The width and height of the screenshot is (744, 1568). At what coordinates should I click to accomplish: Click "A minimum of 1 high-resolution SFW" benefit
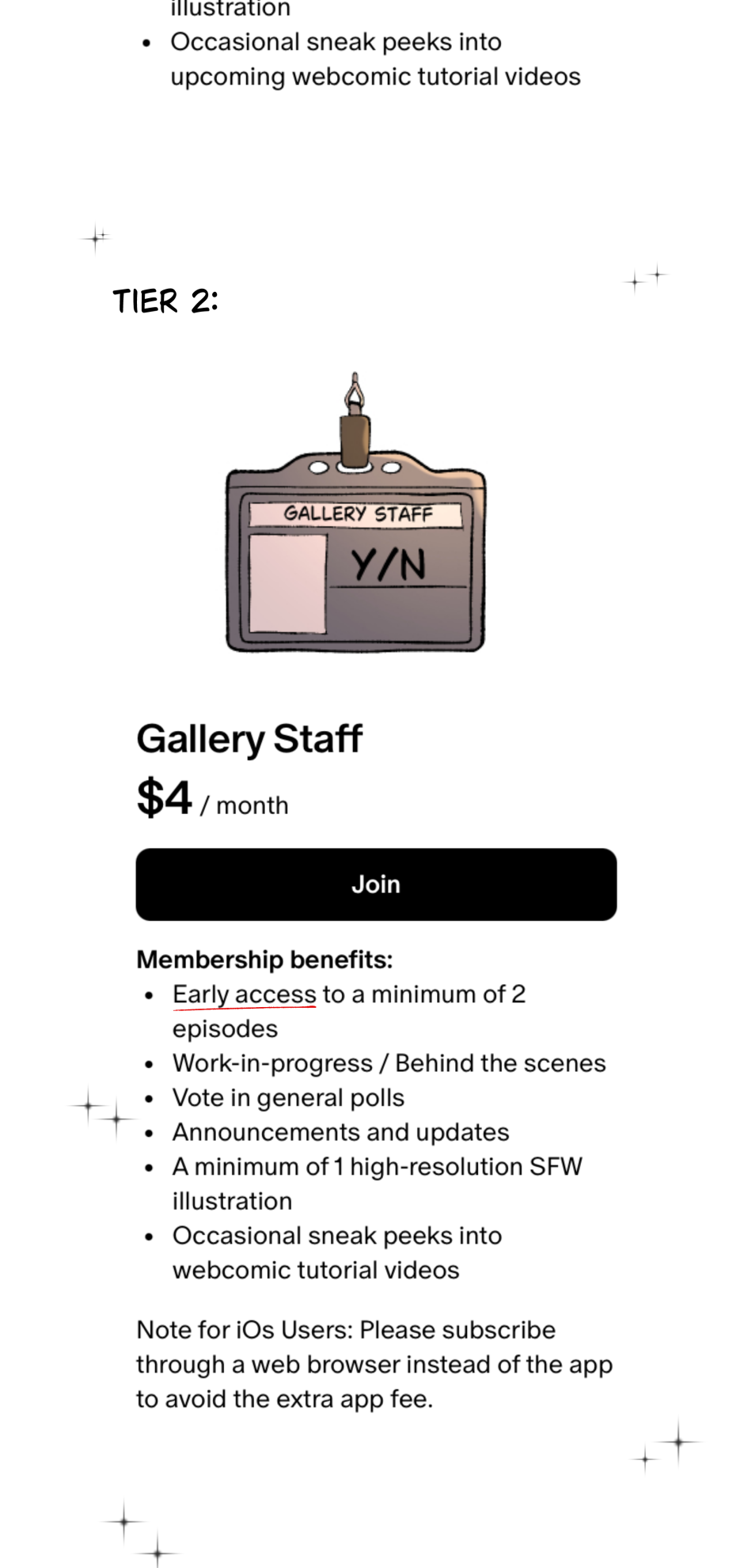[x=377, y=1167]
